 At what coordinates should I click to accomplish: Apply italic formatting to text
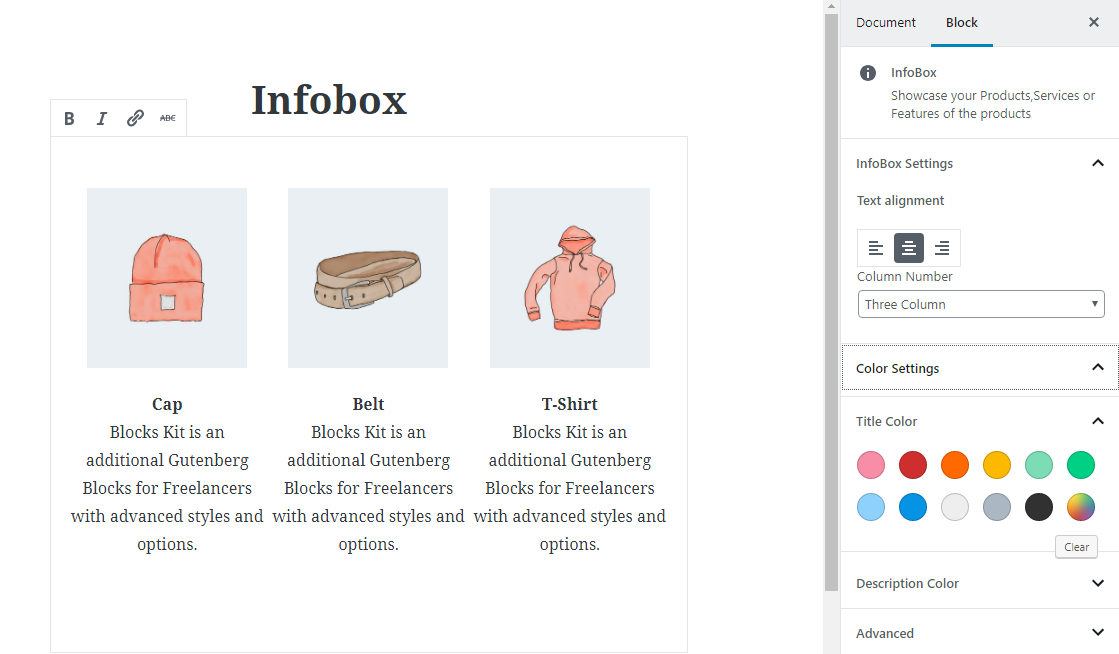[x=101, y=119]
